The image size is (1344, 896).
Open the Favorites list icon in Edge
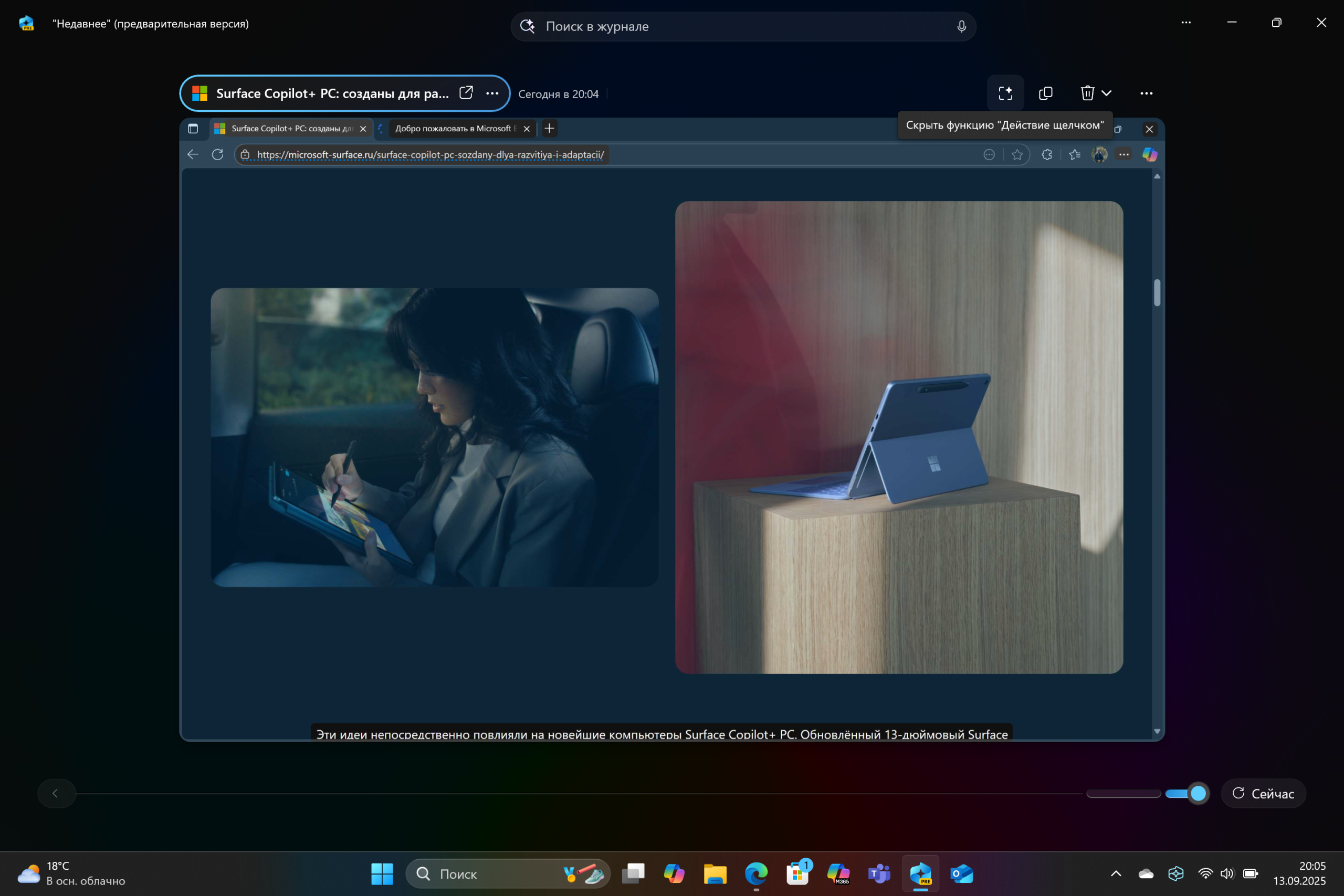point(1075,155)
